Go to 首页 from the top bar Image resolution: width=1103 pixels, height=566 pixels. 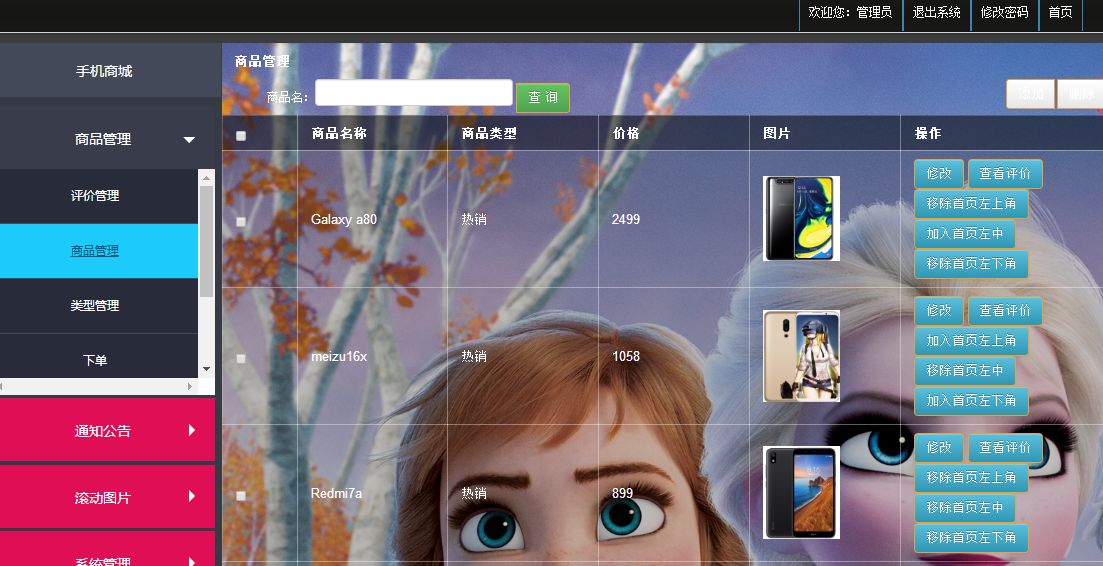1060,12
